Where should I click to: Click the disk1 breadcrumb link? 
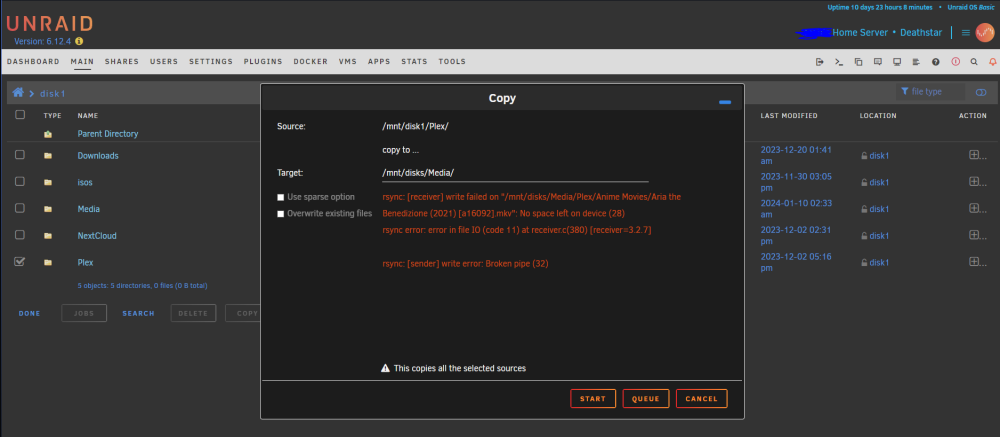point(53,93)
